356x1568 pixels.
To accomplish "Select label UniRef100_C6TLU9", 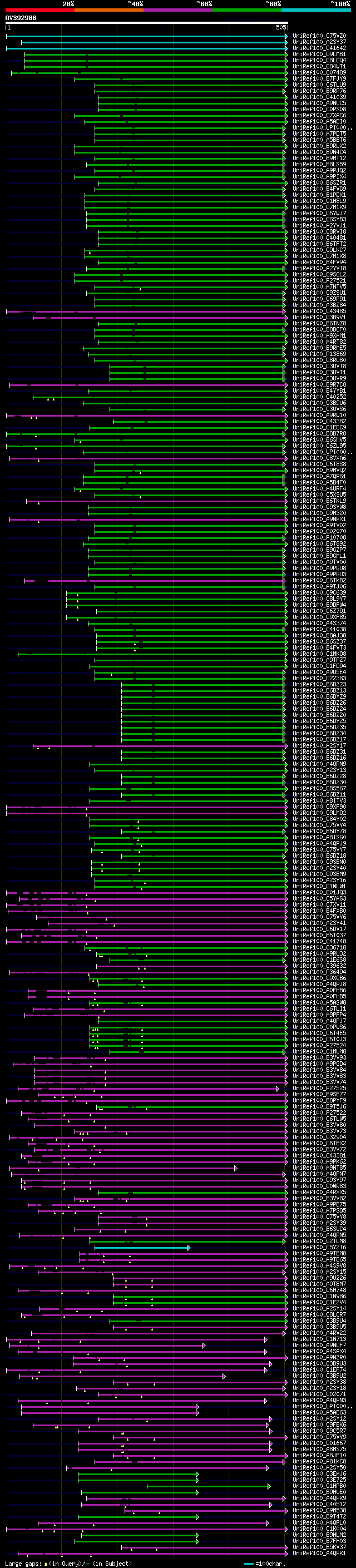I will click(319, 85).
